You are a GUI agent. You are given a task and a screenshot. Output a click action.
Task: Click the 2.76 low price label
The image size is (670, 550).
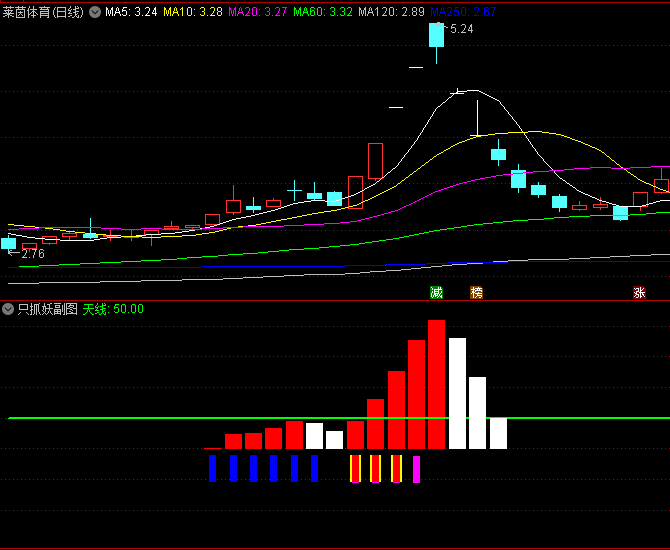pyautogui.click(x=33, y=254)
